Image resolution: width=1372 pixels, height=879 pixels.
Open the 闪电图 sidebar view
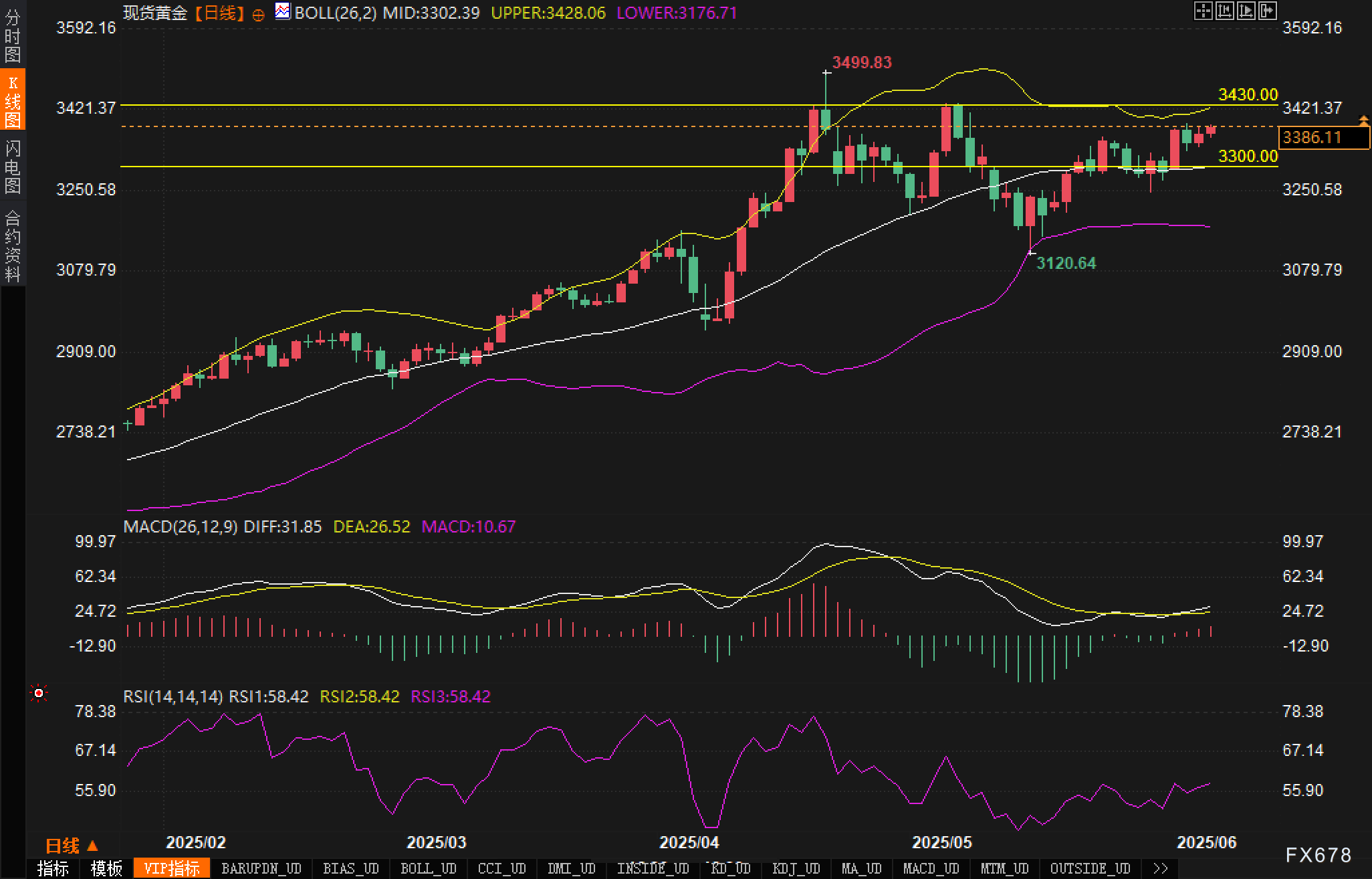click(13, 167)
